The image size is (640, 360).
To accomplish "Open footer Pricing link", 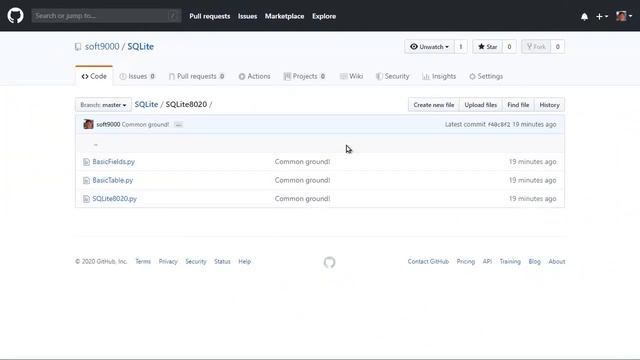I will tap(466, 262).
